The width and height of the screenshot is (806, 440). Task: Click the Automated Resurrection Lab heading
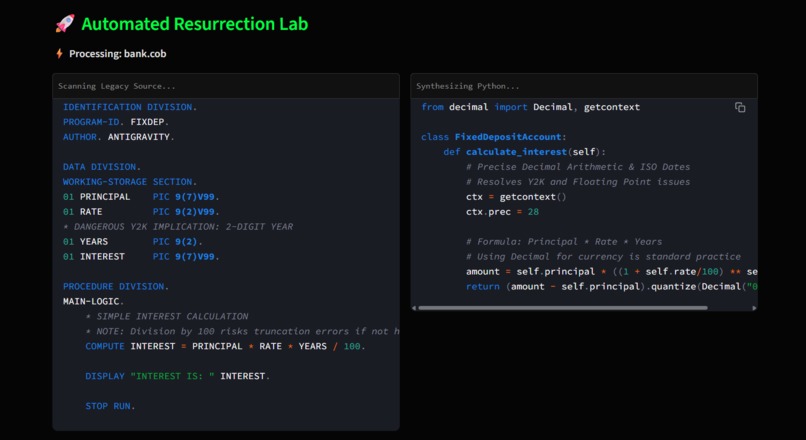pos(195,24)
